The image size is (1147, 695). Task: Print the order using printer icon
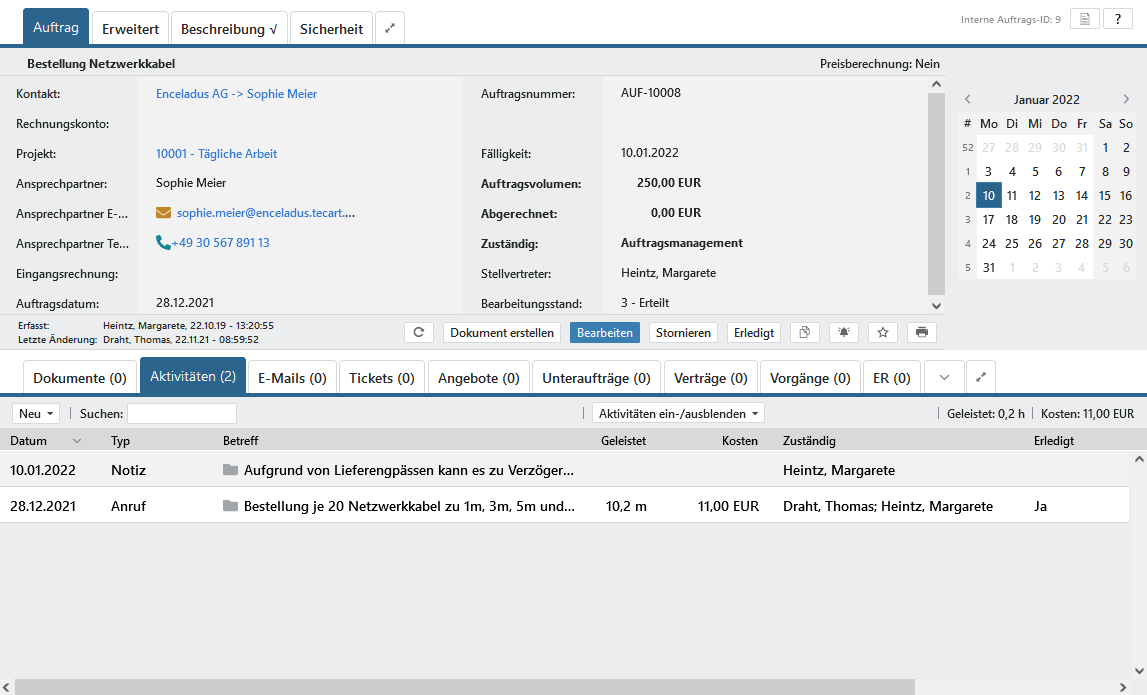921,333
